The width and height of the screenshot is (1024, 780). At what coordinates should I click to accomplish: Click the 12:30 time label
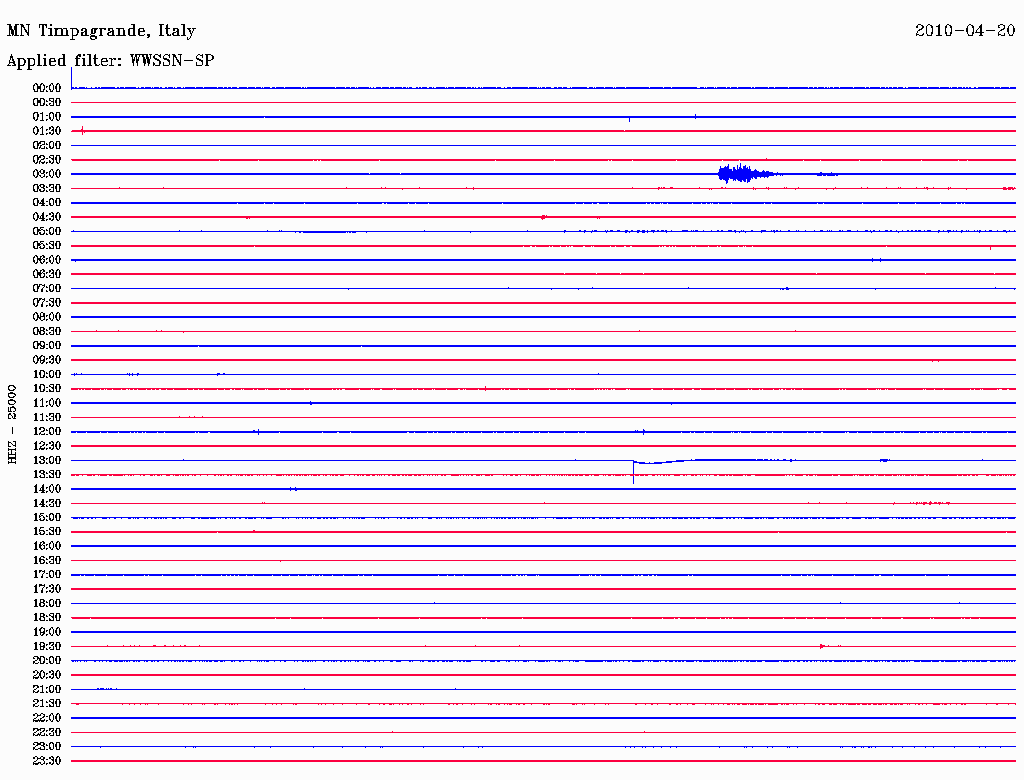coord(47,446)
